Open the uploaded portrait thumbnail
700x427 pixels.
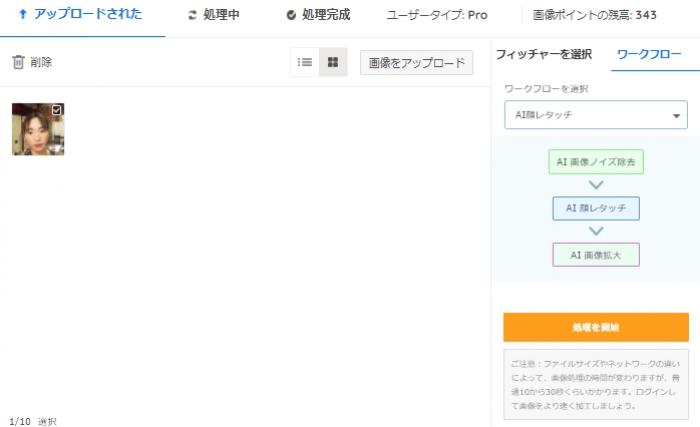36,132
